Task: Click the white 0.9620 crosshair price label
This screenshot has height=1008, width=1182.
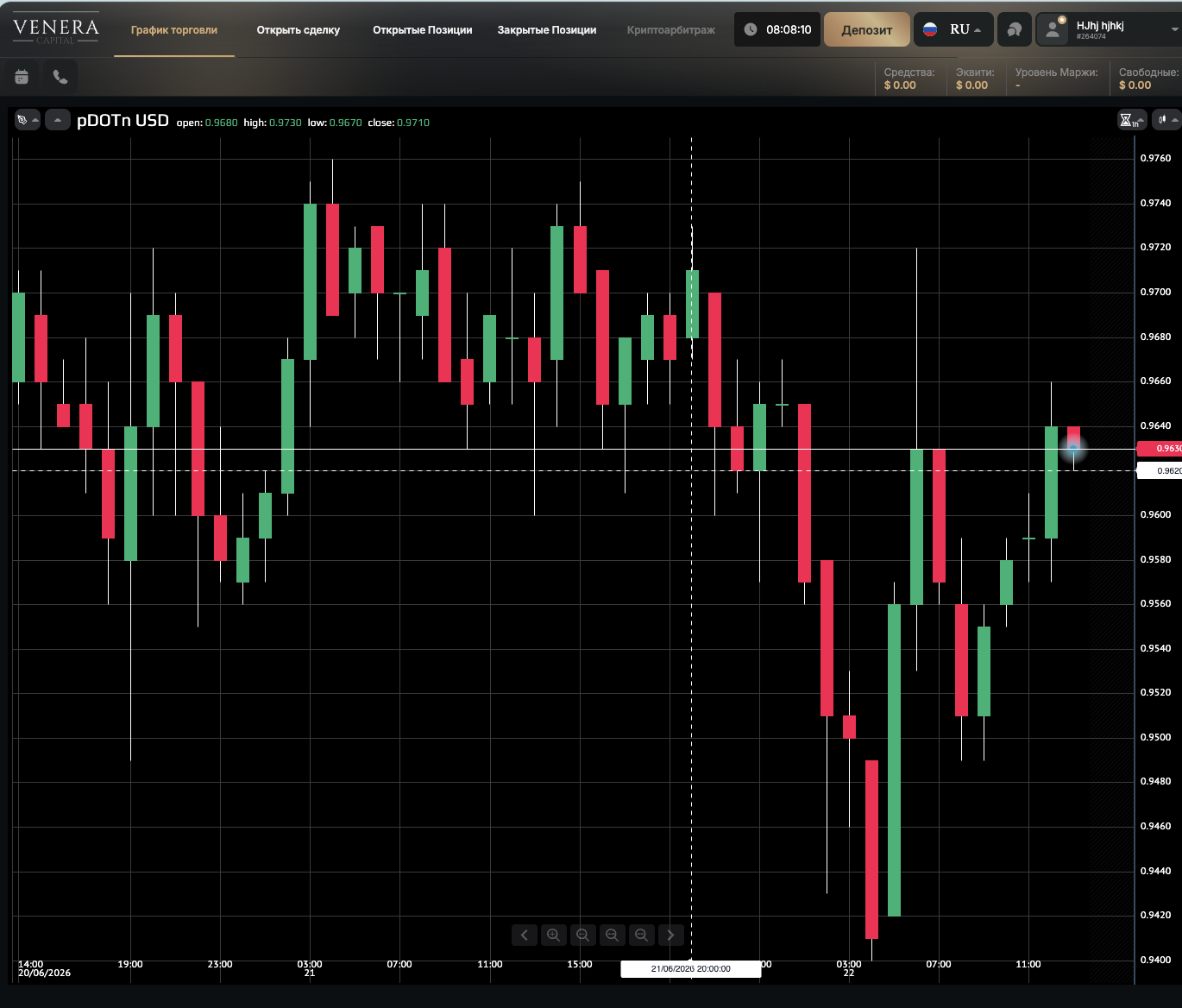Action: (1160, 471)
